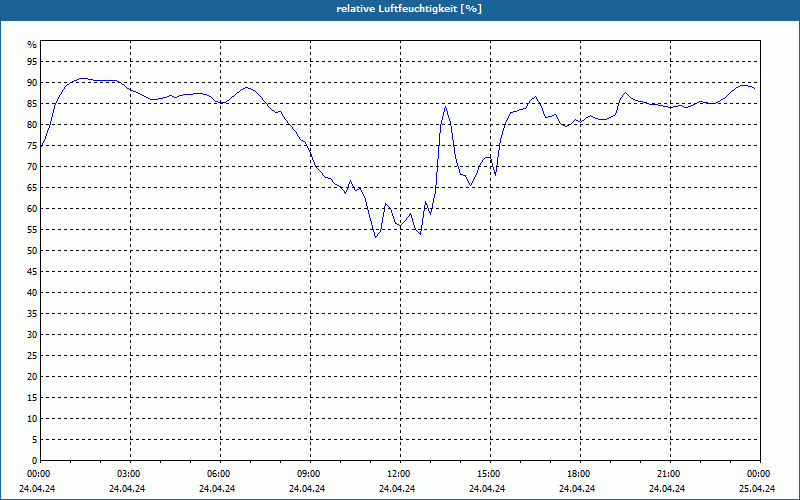
Task: Click the y-axis value 95
Action: (x=32, y=62)
